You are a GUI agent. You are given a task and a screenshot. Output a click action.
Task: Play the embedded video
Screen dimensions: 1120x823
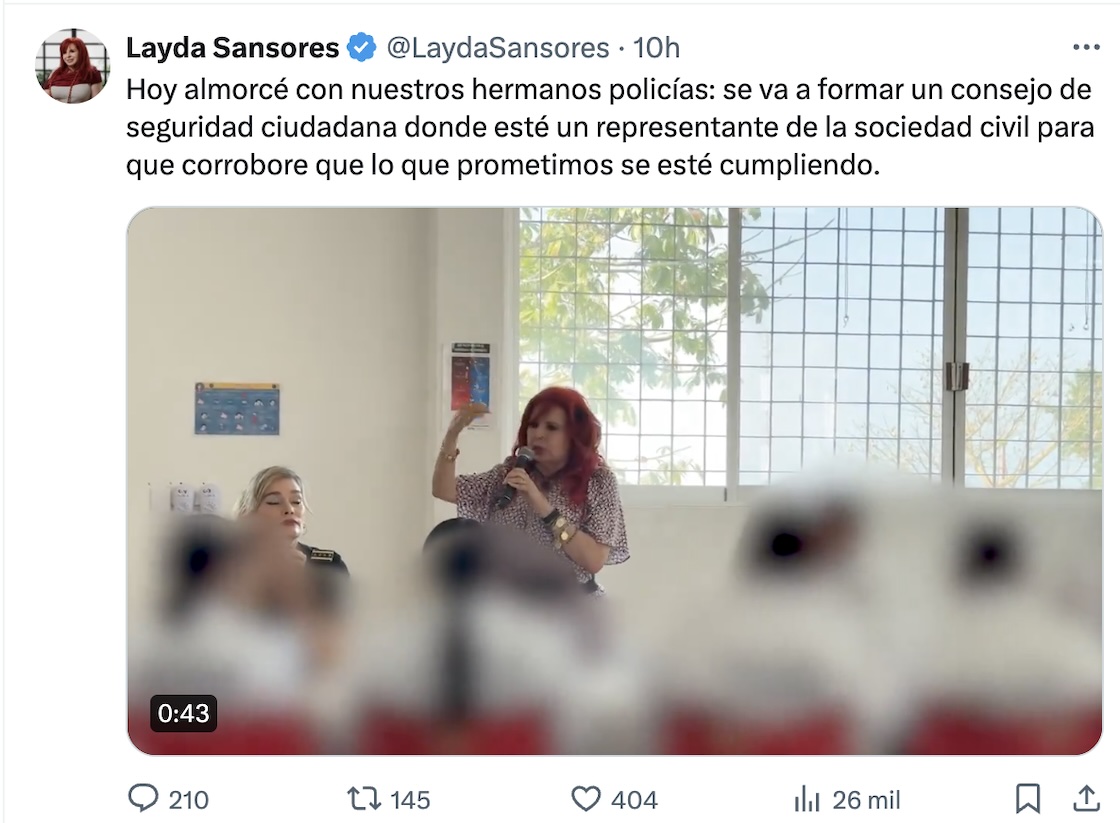614,481
